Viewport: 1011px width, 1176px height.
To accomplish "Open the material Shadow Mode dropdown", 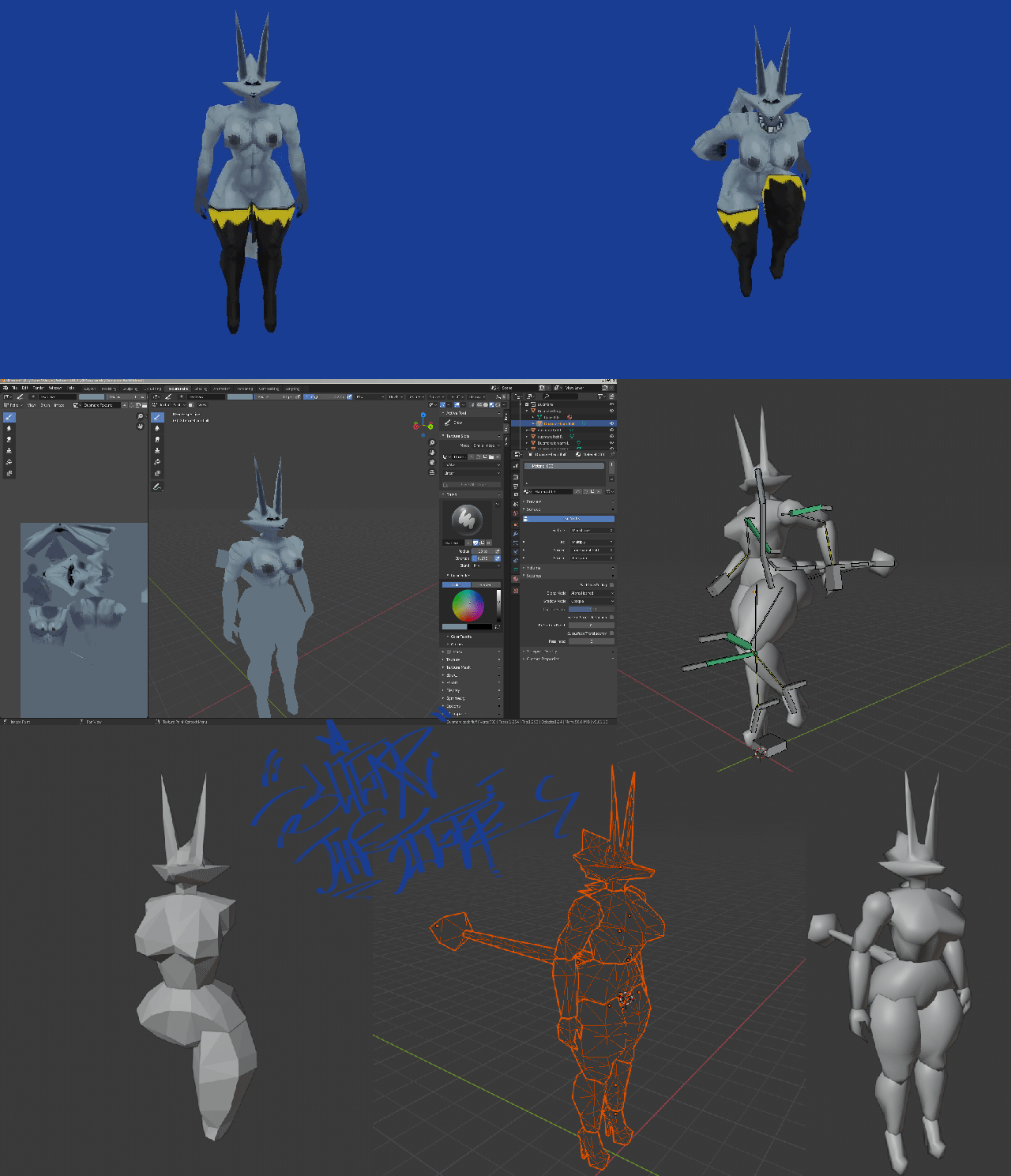I will 592,601.
